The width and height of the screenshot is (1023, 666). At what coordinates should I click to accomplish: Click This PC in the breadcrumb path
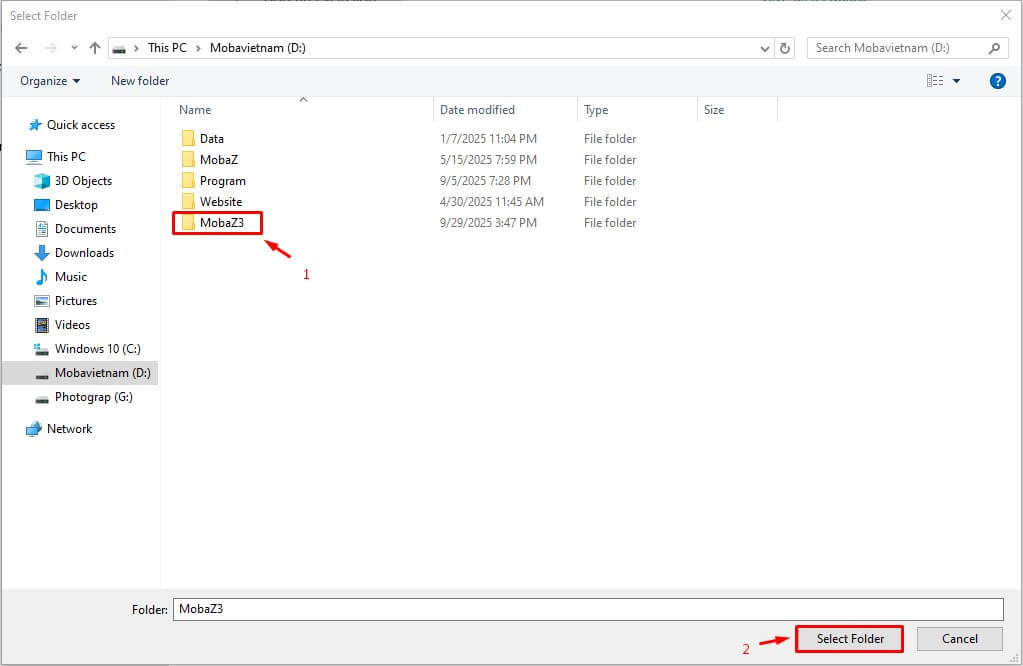tap(167, 48)
